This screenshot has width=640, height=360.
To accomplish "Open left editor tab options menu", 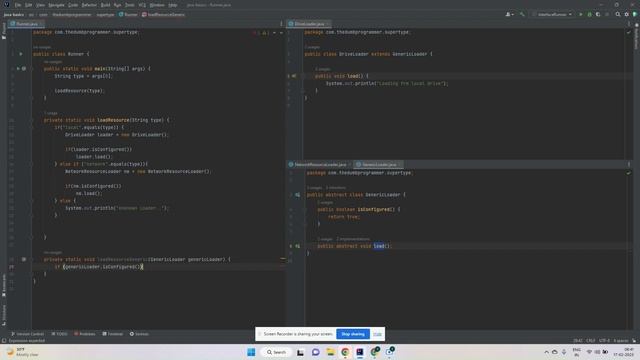I will (281, 24).
